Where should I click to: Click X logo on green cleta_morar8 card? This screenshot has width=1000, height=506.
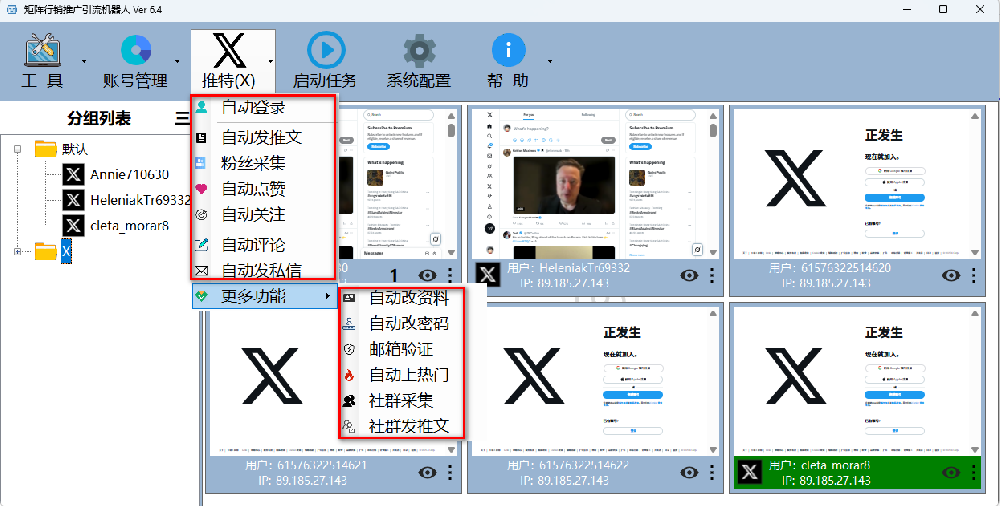click(750, 472)
